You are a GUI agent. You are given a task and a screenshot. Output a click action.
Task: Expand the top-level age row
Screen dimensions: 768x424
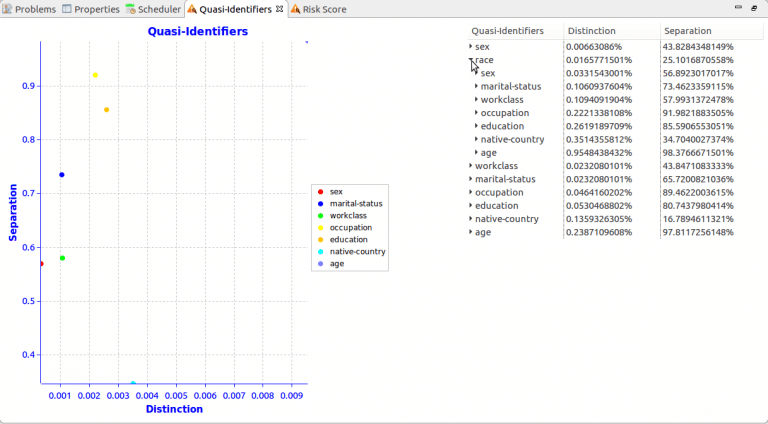click(x=471, y=232)
